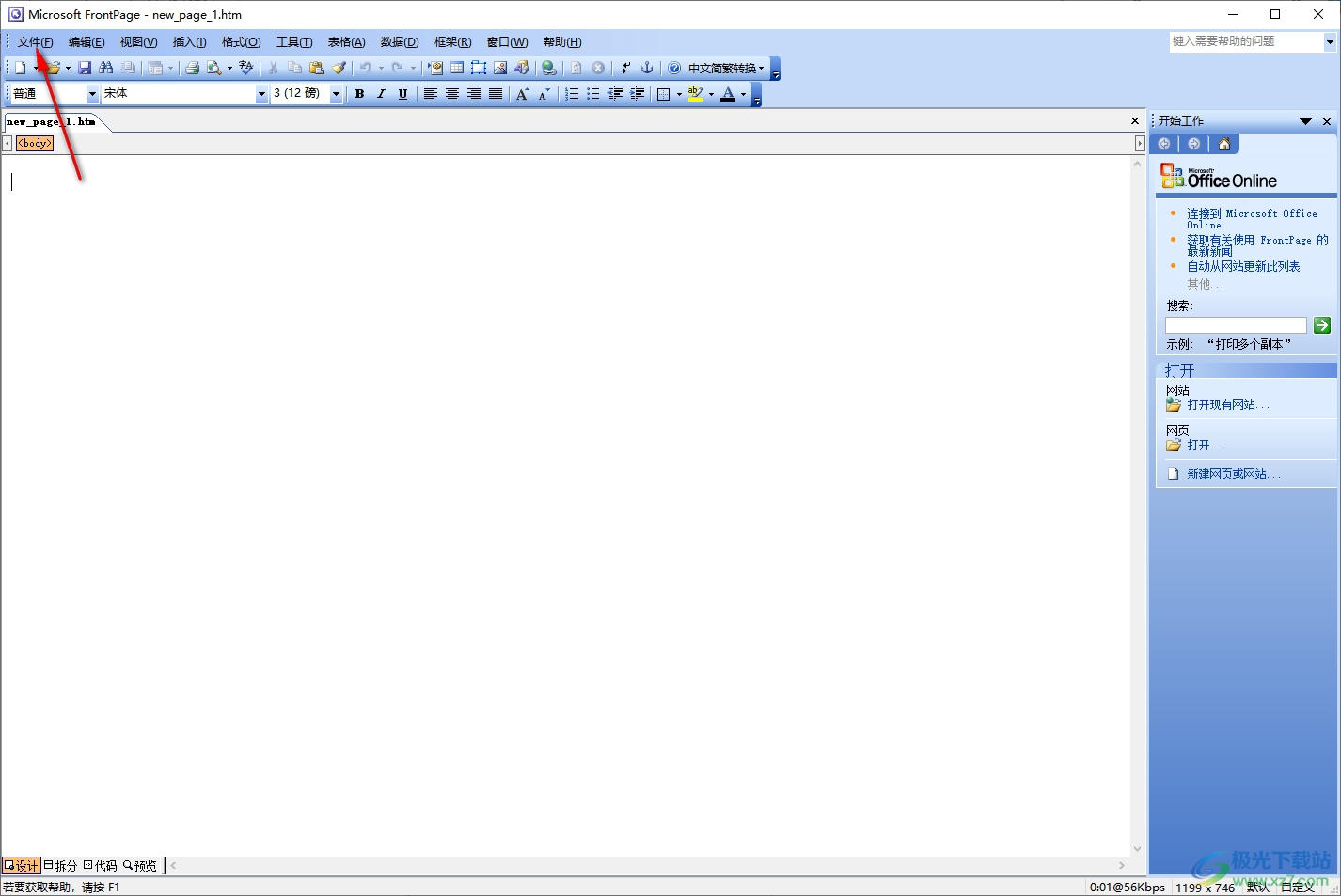Click the Show Layer Anchors icon

click(647, 68)
